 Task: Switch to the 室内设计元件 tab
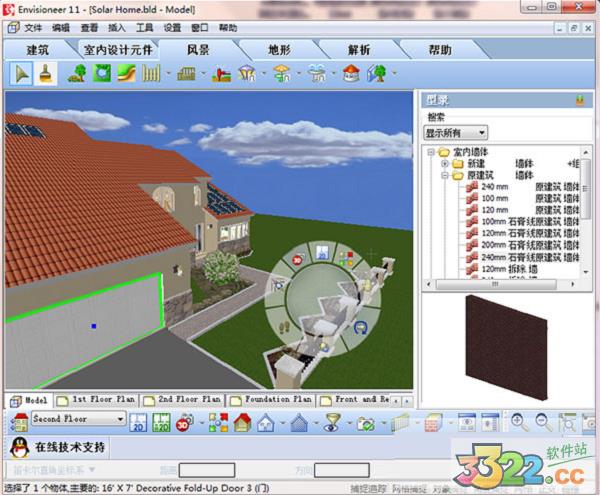pyautogui.click(x=118, y=50)
